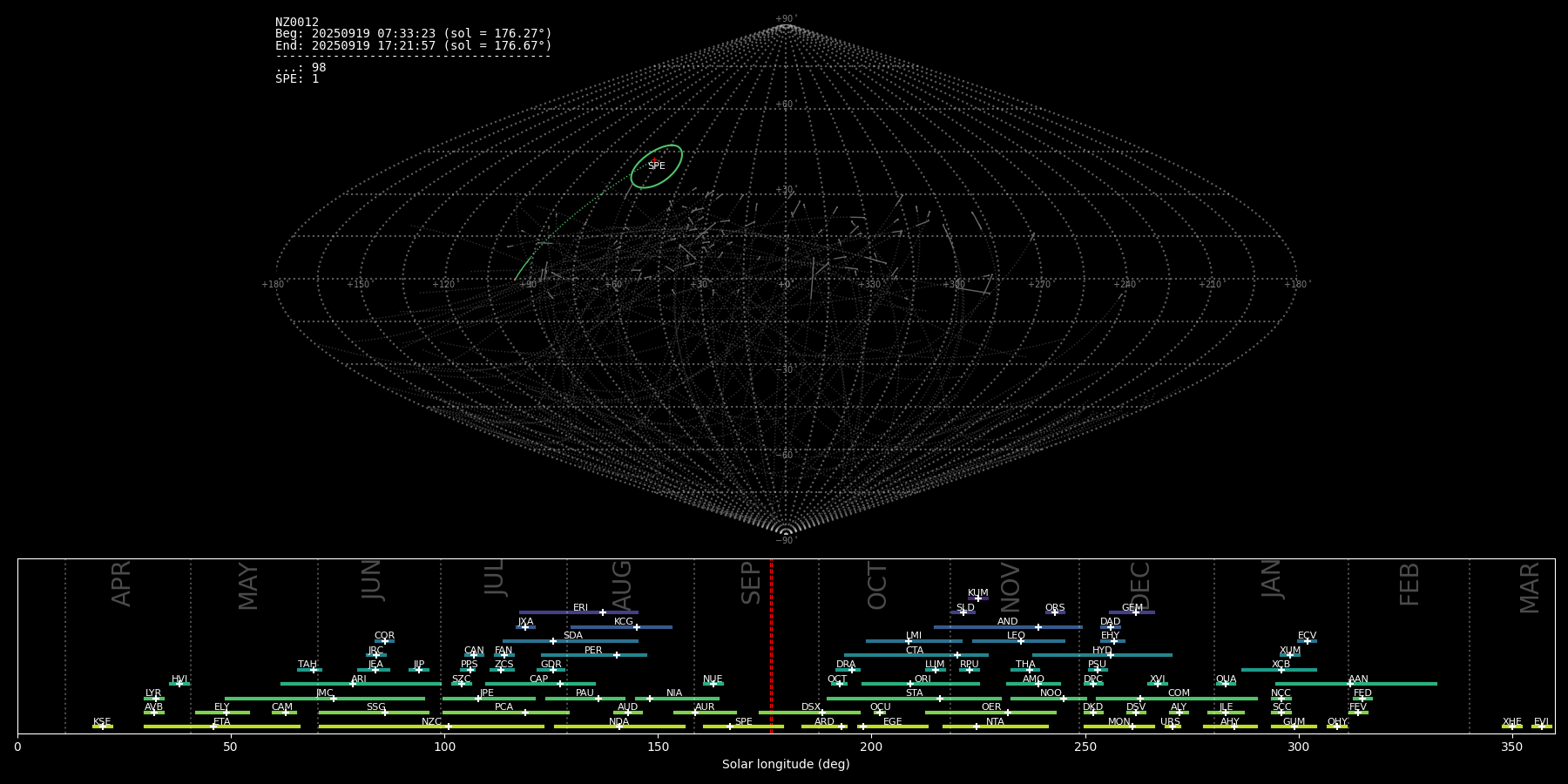
Task: Click the LEO shower label in timeline
Action: [x=1017, y=635]
